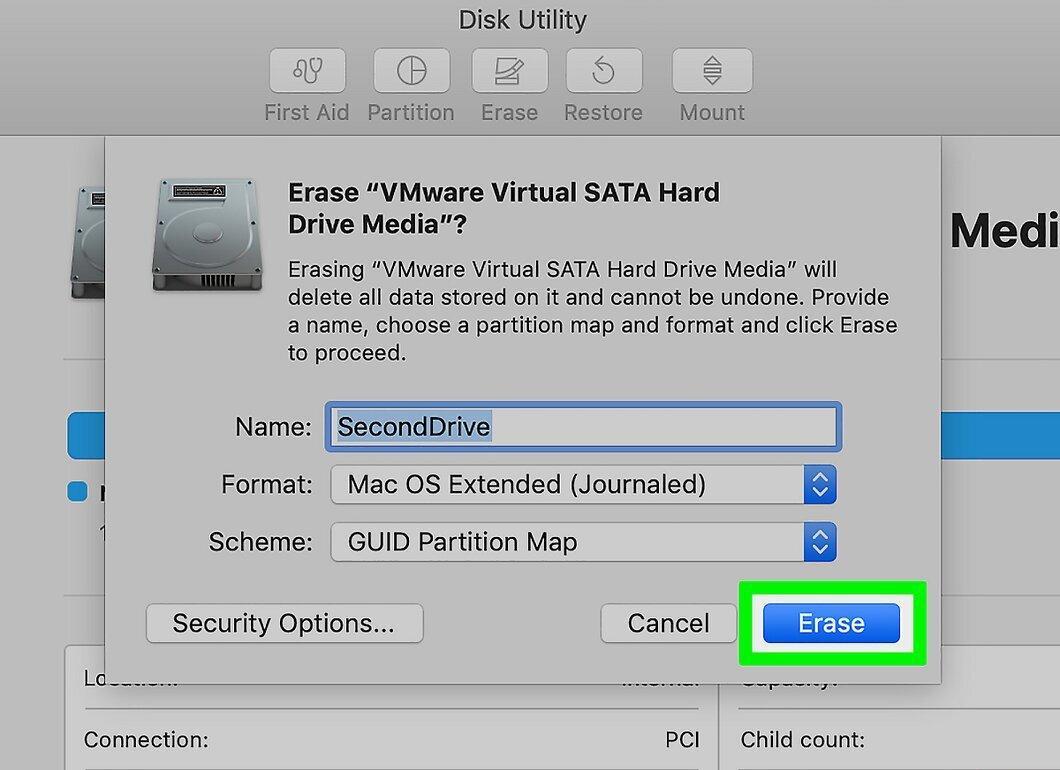Open the Format dropdown menu
Screen dimensions: 1060x770
[583, 484]
